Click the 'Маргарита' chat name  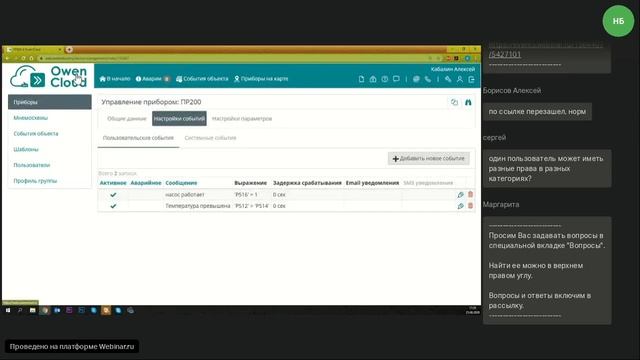[501, 204]
